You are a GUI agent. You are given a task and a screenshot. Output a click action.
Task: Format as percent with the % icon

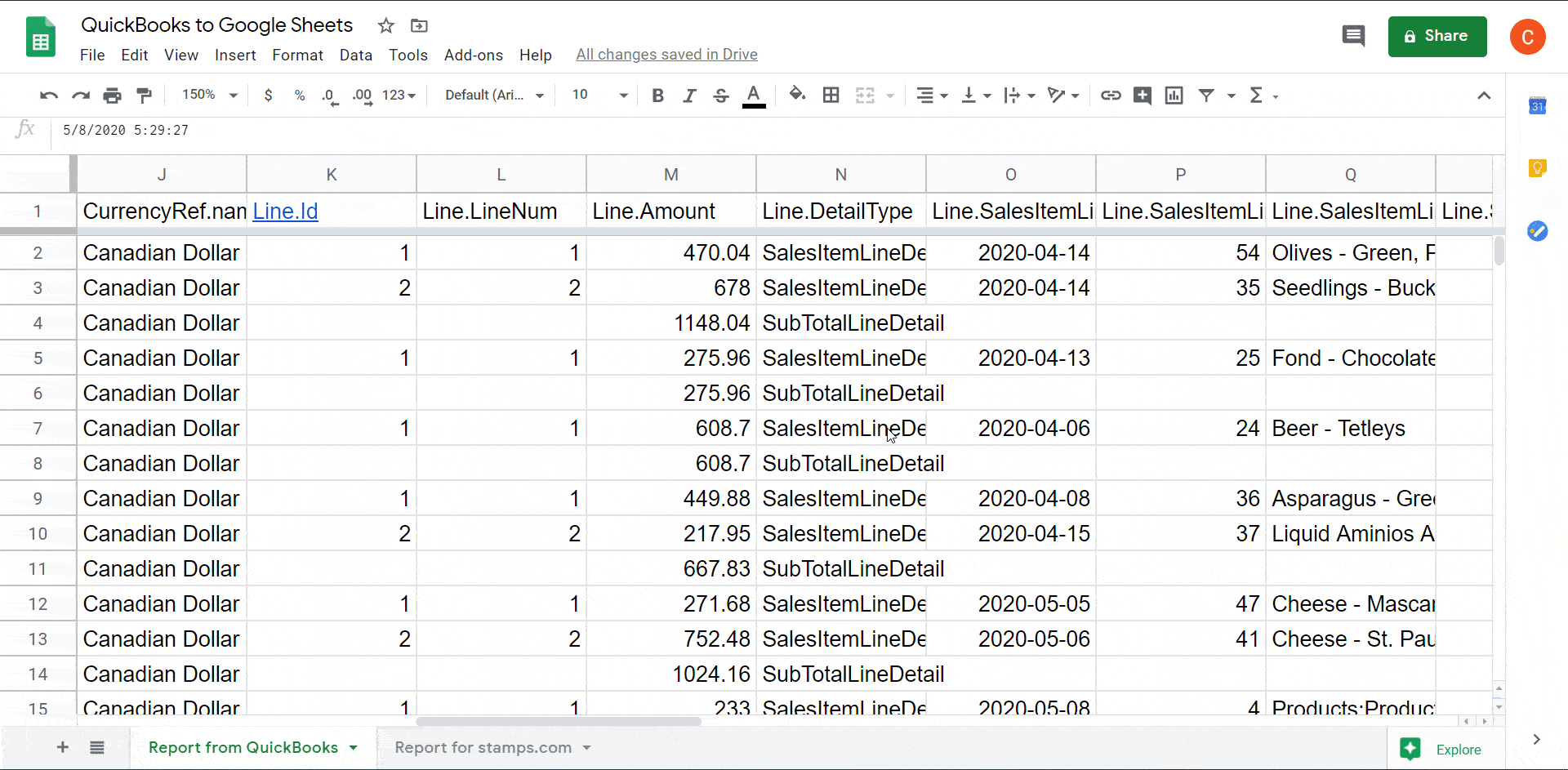pos(300,96)
